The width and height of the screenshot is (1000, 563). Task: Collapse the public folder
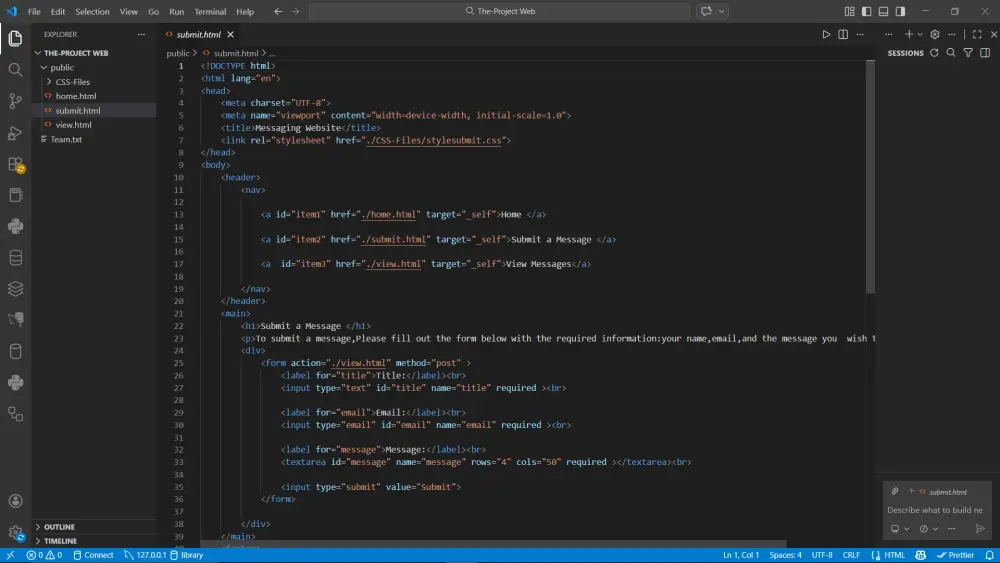click(x=43, y=68)
